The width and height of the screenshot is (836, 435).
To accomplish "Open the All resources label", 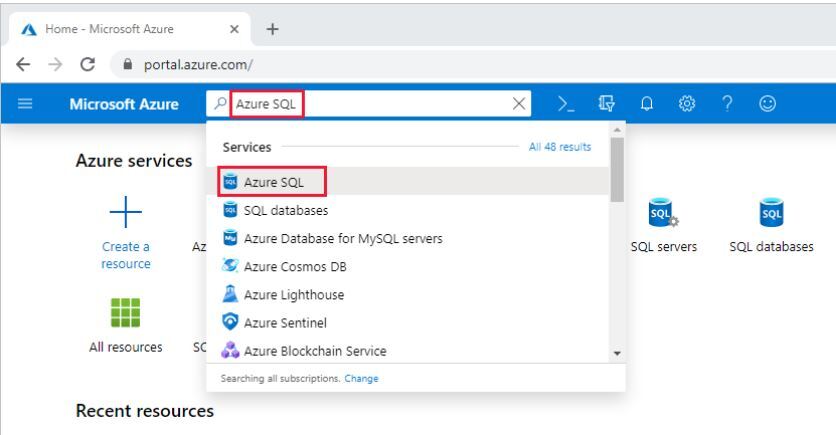I will (125, 347).
